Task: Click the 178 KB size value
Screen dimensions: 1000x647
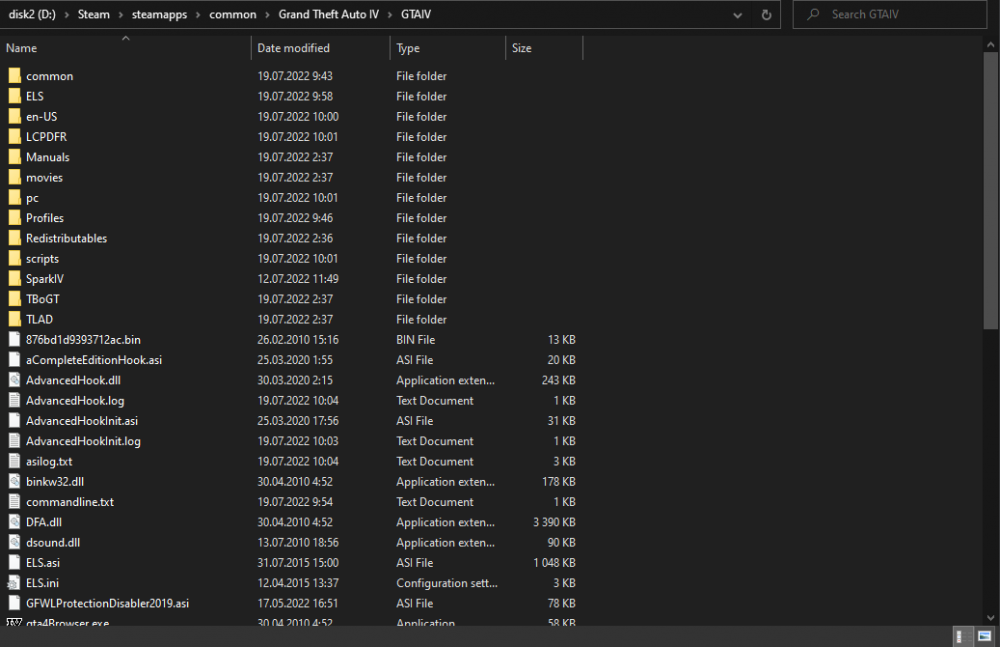Action: pos(559,482)
